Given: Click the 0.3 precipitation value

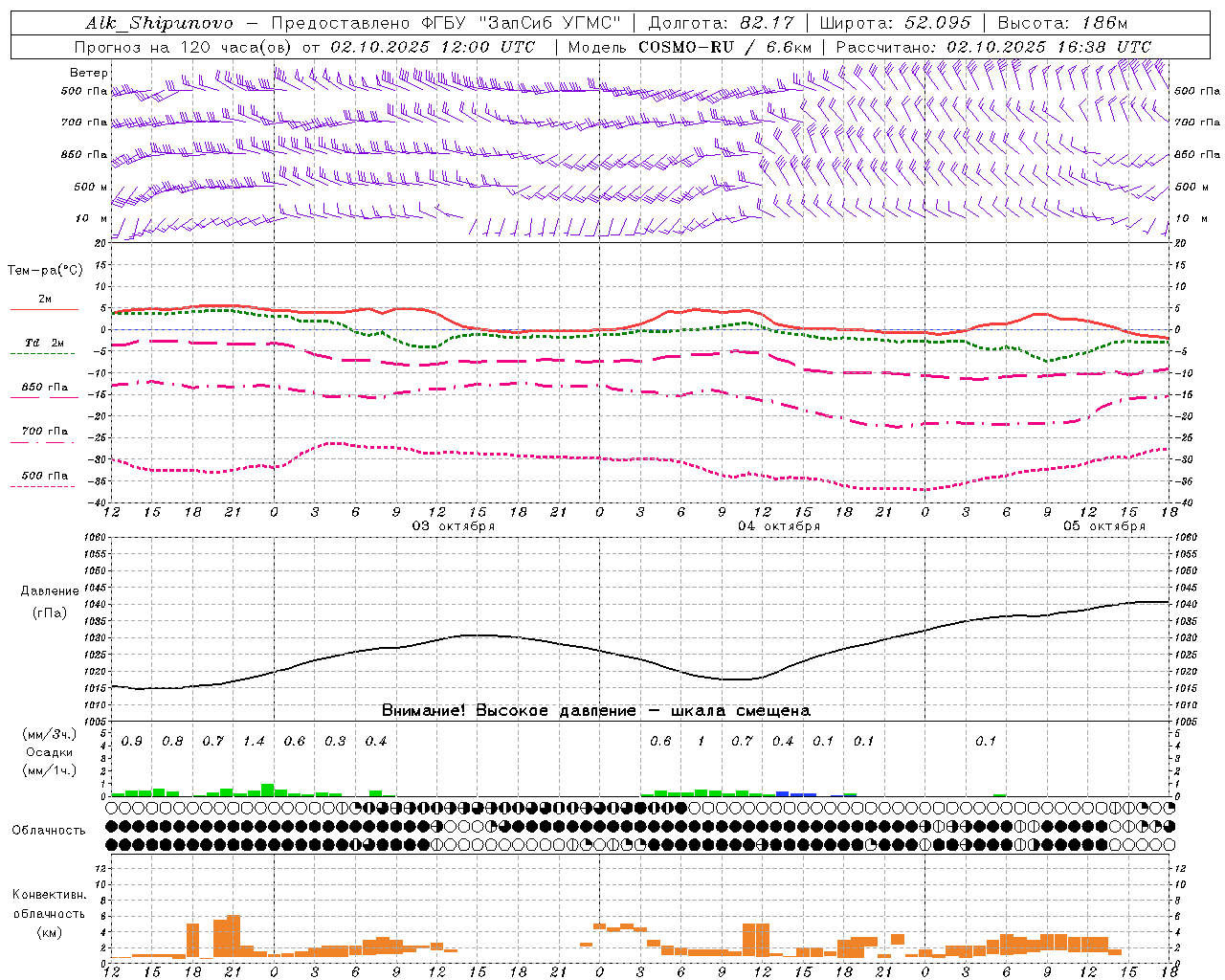Looking at the screenshot, I should coord(335,742).
